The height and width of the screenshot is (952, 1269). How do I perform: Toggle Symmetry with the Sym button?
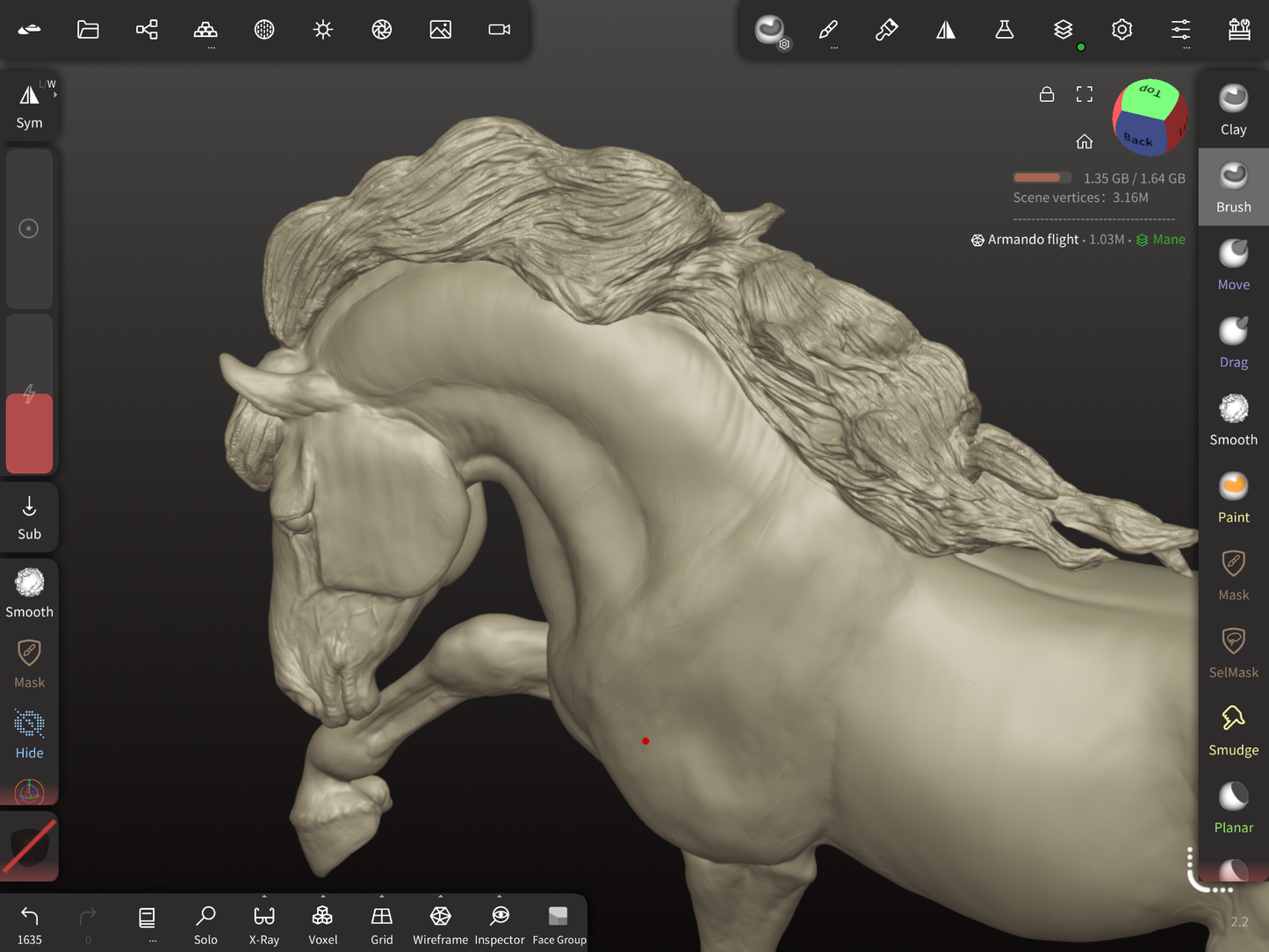[29, 107]
